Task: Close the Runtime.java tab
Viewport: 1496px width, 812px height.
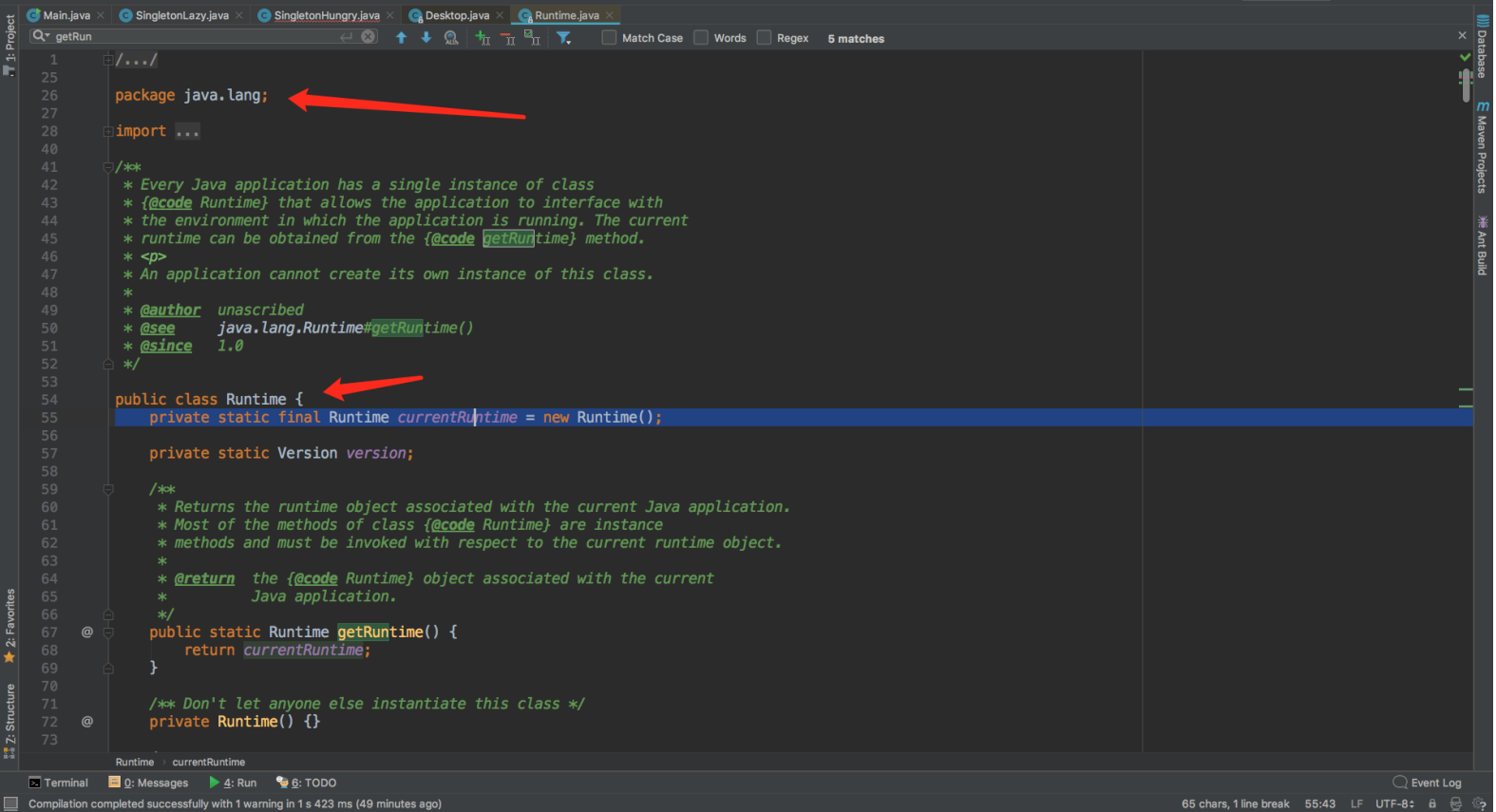Action: [x=610, y=15]
